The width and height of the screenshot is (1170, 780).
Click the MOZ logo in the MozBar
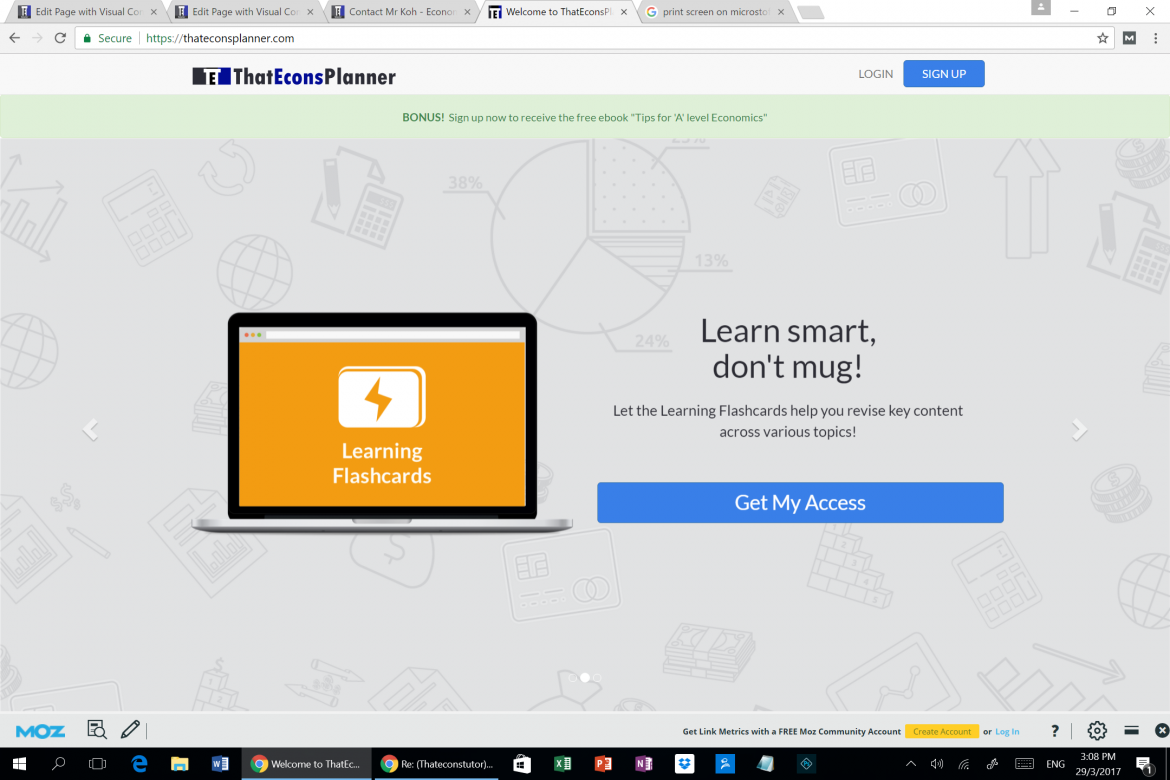click(40, 731)
